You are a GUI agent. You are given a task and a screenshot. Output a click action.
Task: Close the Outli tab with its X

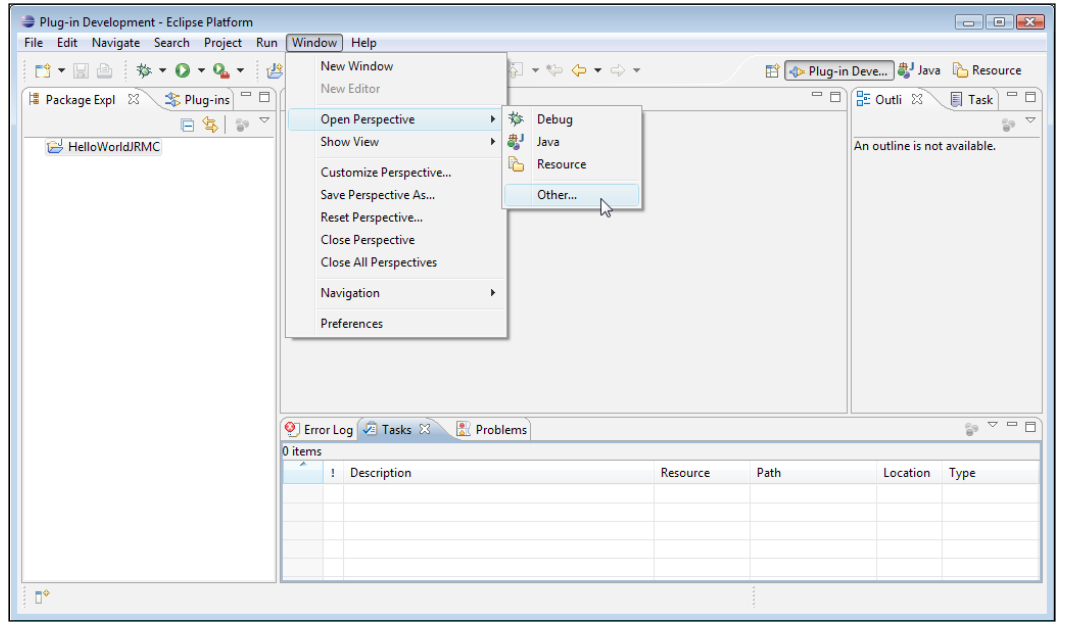pyautogui.click(x=917, y=99)
